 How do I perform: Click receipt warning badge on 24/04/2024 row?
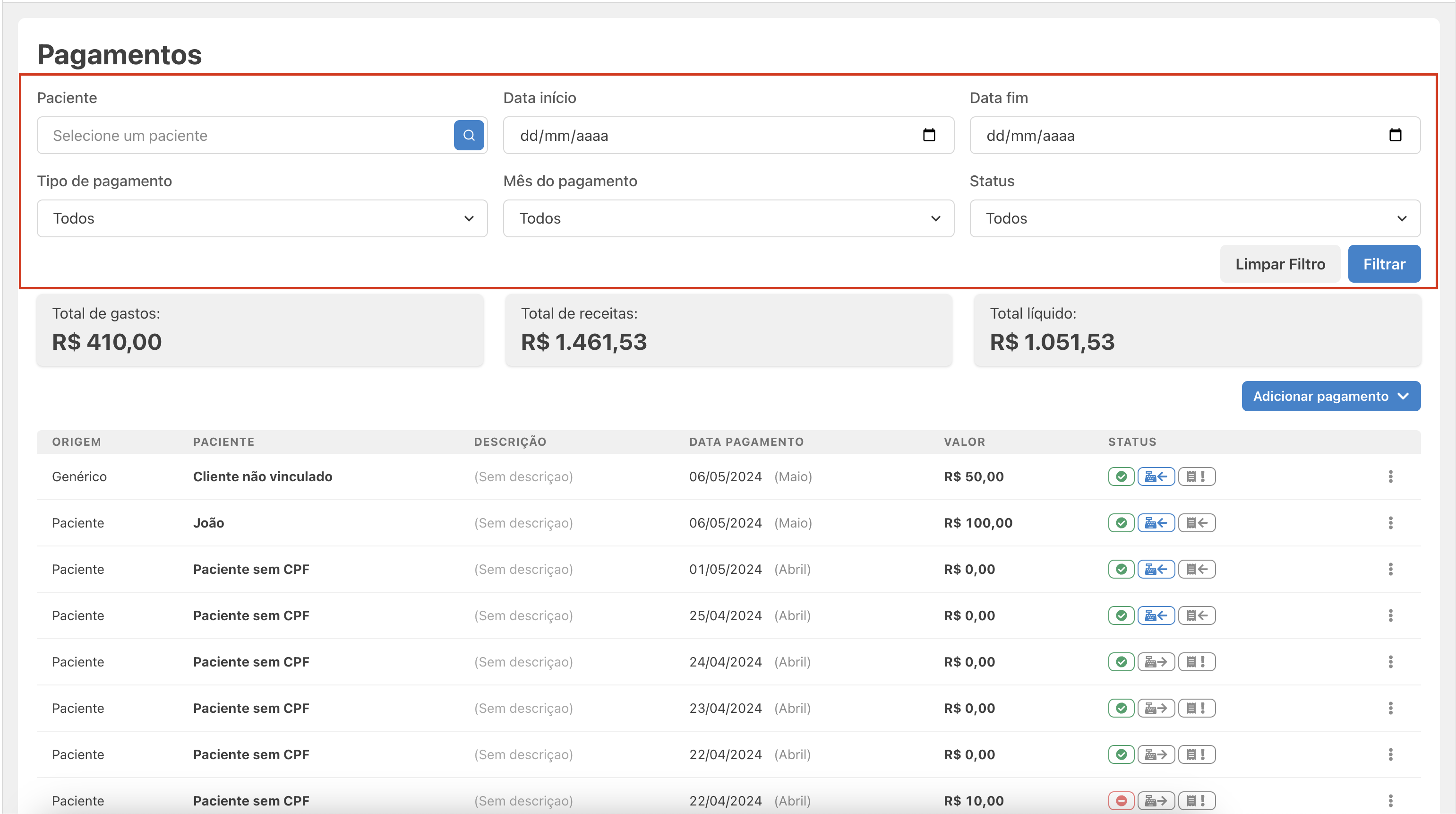(x=1197, y=662)
